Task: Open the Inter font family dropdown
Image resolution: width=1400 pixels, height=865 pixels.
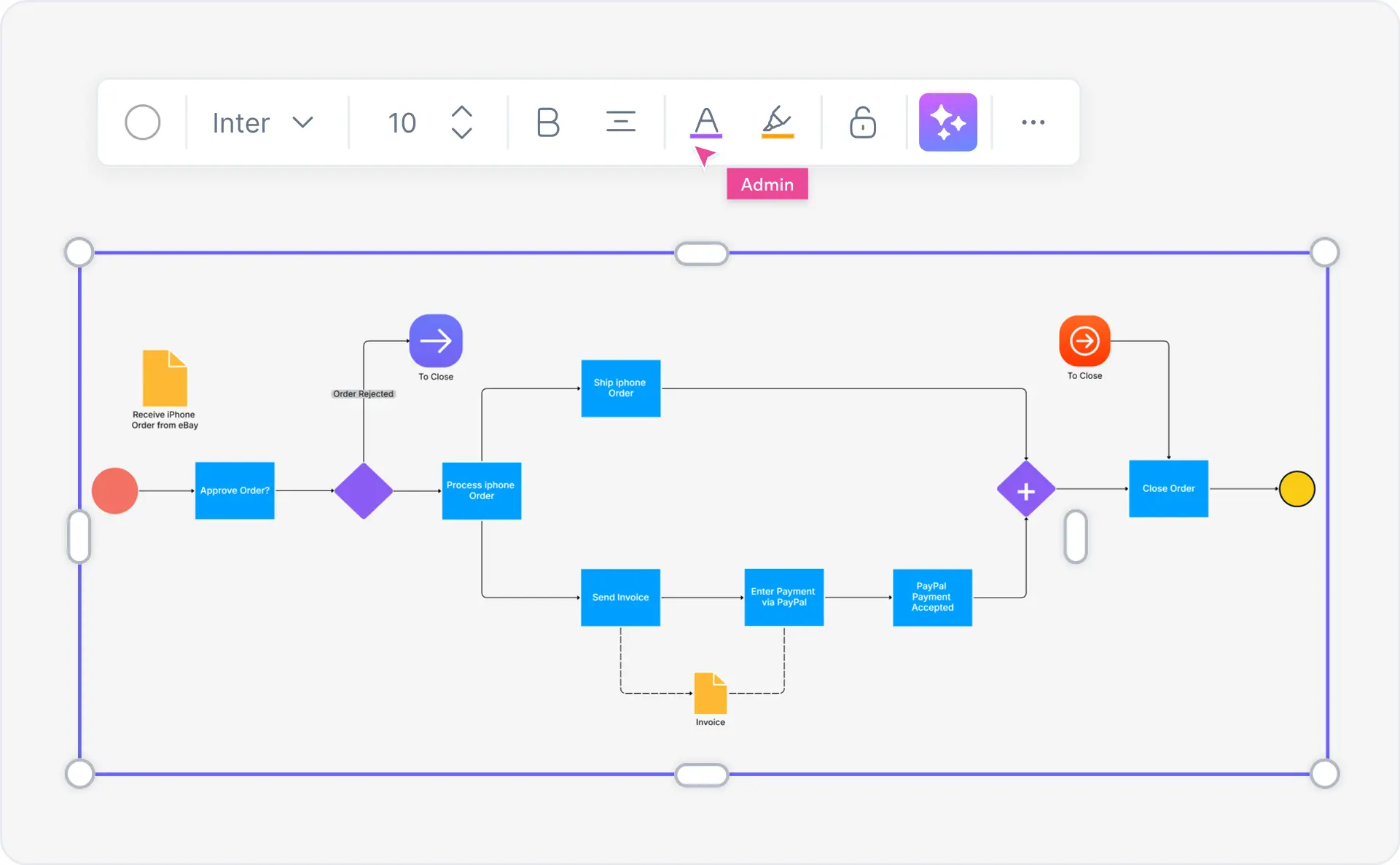Action: tap(260, 122)
